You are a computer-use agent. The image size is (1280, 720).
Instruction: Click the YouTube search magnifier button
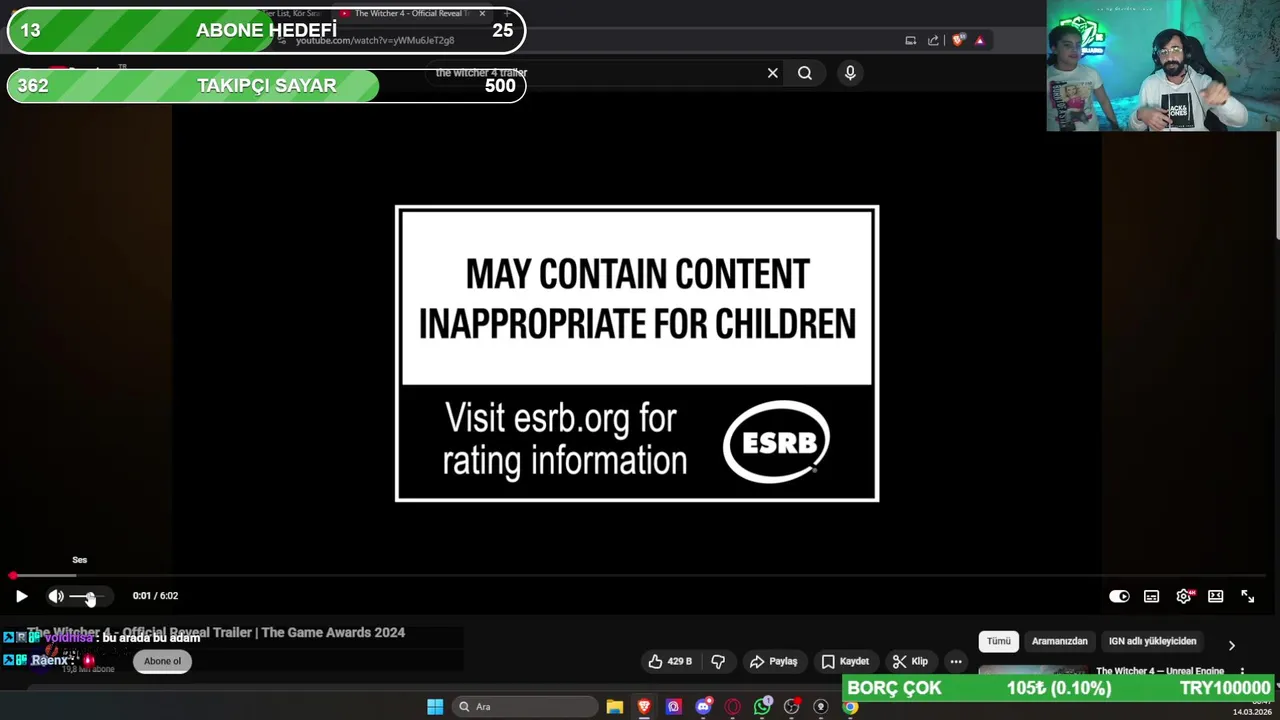804,73
